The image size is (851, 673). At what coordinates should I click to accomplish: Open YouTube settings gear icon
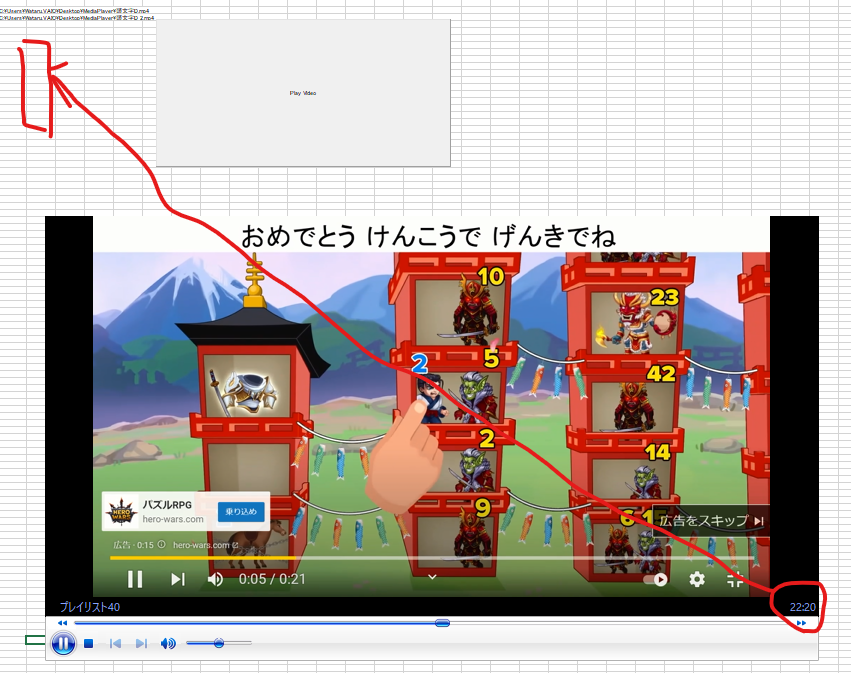pos(697,580)
